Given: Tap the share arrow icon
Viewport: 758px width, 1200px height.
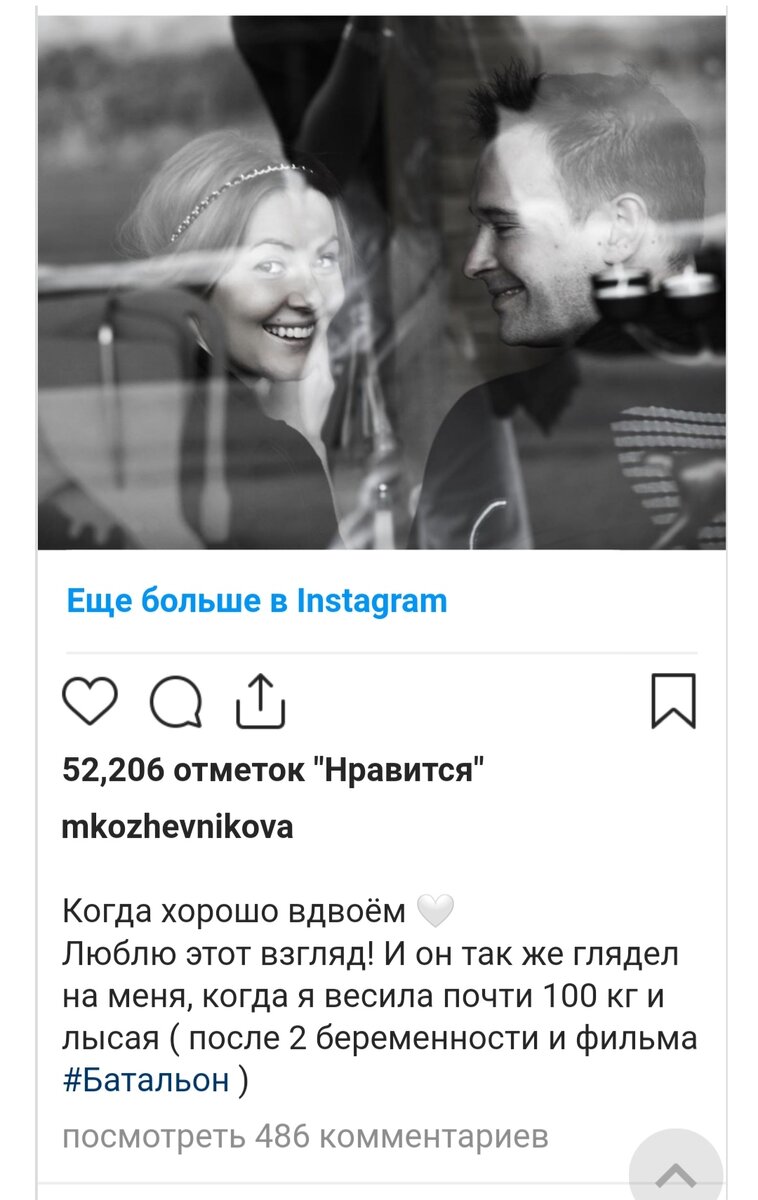Looking at the screenshot, I should (261, 700).
